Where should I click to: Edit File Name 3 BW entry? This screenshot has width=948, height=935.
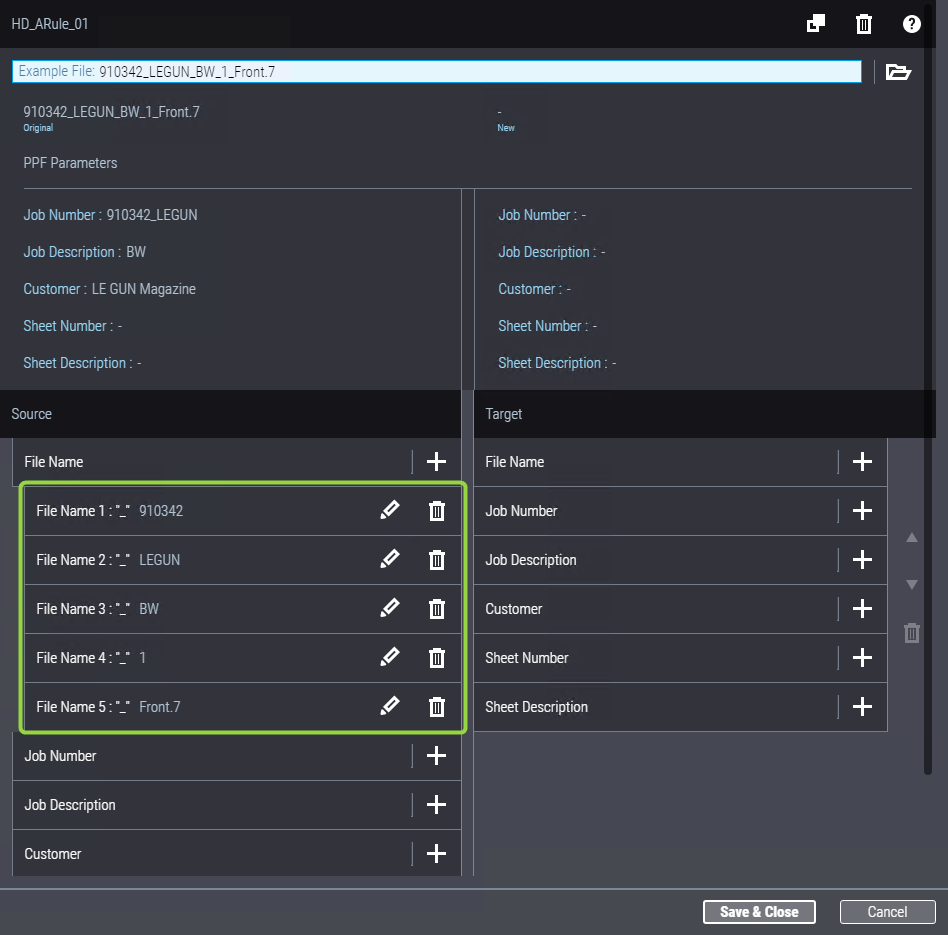click(390, 609)
